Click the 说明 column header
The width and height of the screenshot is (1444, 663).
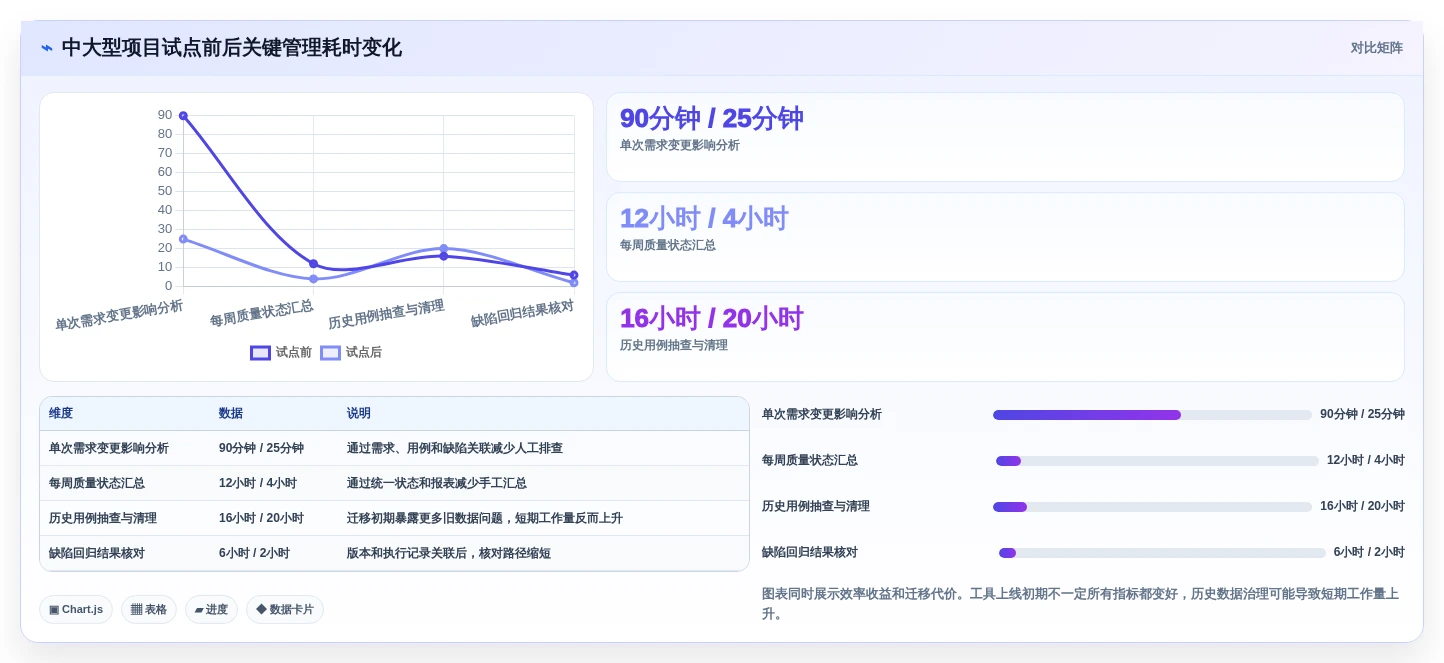tap(359, 413)
